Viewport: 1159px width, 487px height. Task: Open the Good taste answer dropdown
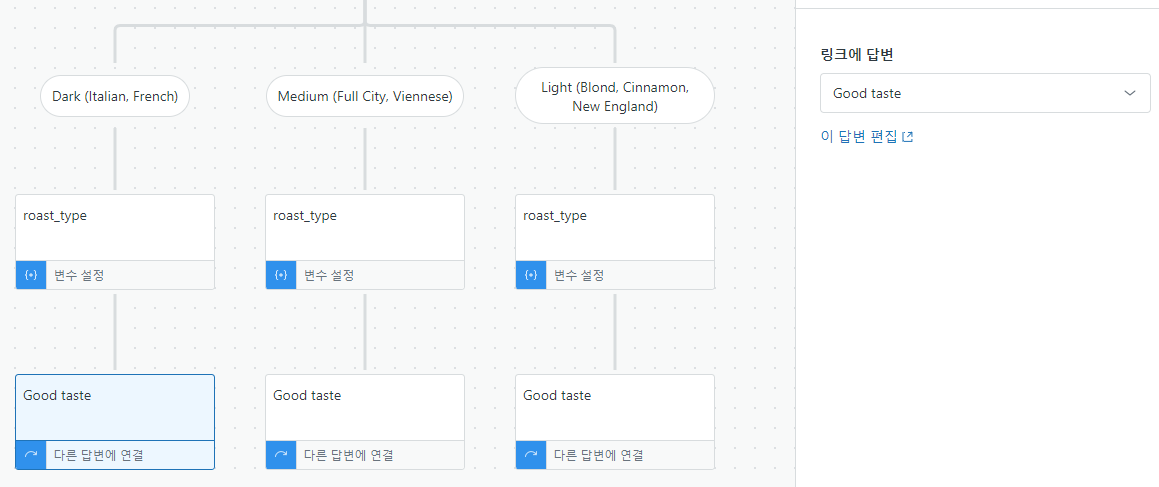[985, 93]
